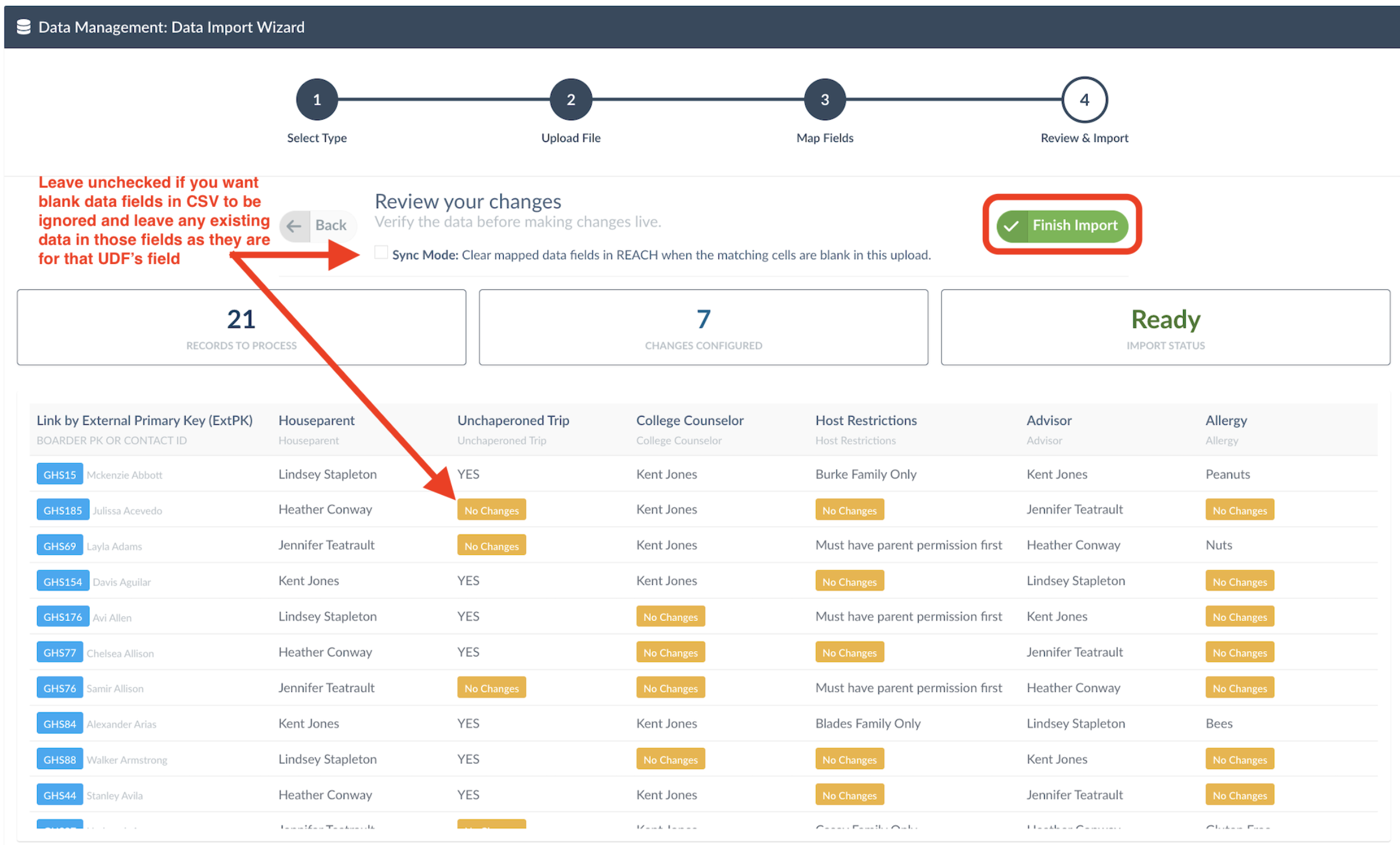The image size is (1400, 845).
Task: Click Must have parent permission first for Layla Adams
Action: click(909, 545)
